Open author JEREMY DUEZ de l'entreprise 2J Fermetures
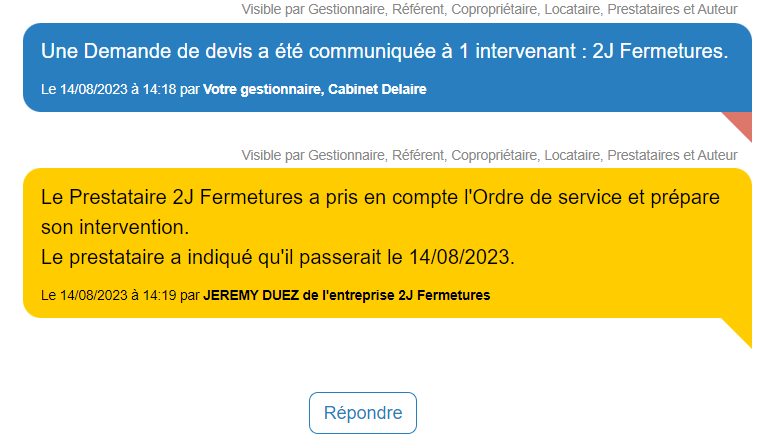This screenshot has width=778, height=445. tap(346, 295)
